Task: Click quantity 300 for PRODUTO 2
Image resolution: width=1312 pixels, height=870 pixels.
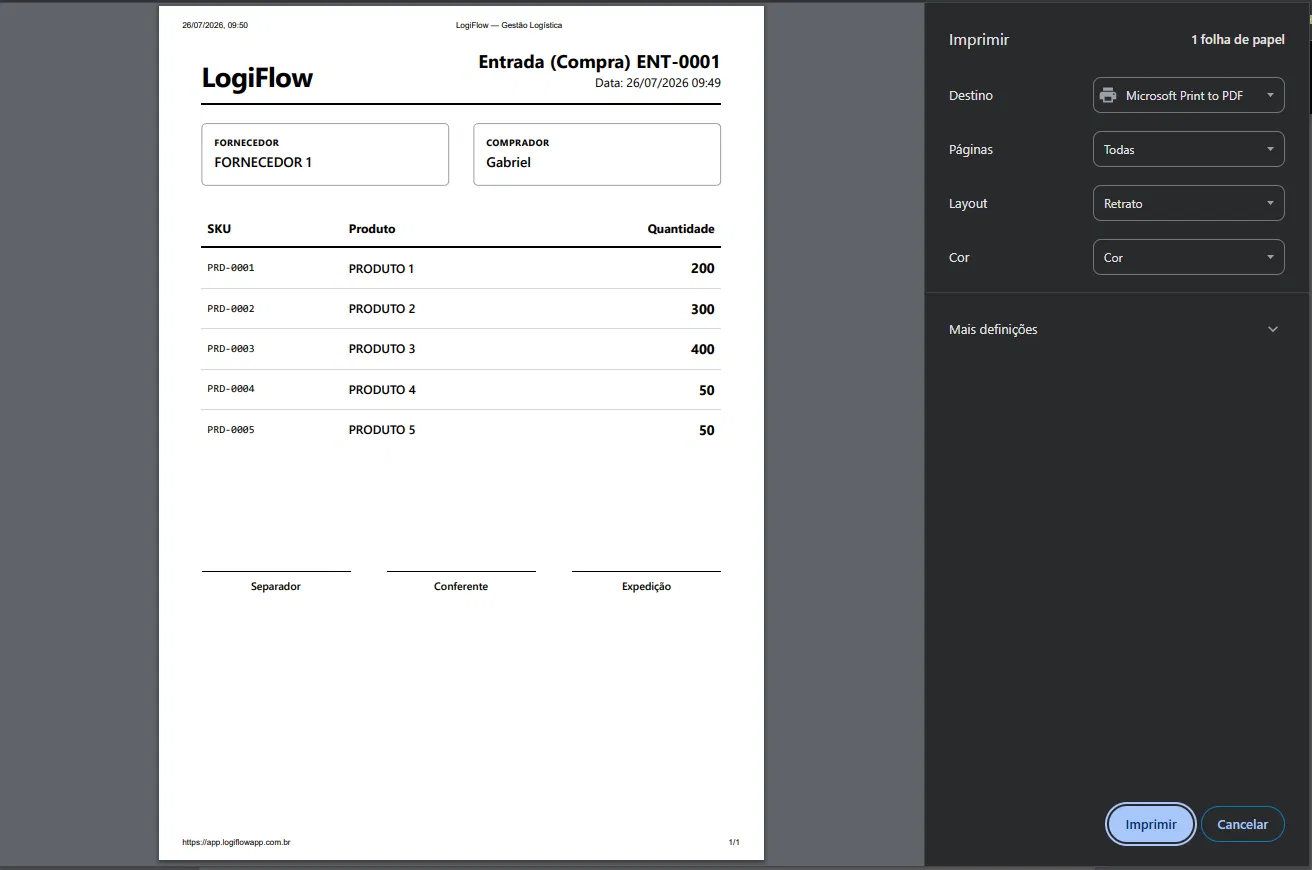Action: click(x=703, y=309)
